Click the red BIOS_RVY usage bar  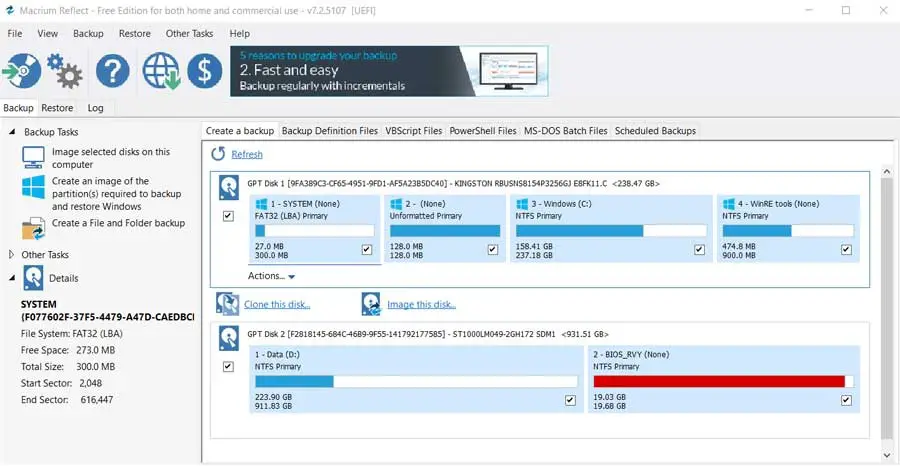(x=724, y=382)
